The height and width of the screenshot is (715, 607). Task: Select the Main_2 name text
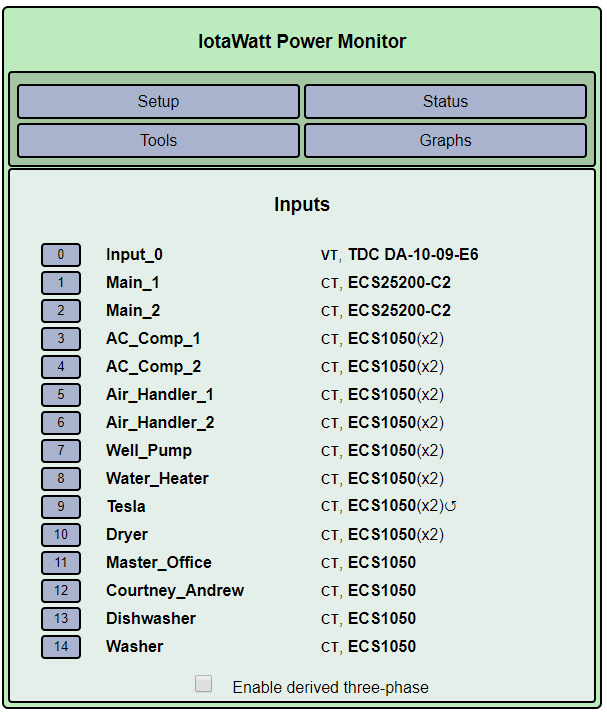133,311
